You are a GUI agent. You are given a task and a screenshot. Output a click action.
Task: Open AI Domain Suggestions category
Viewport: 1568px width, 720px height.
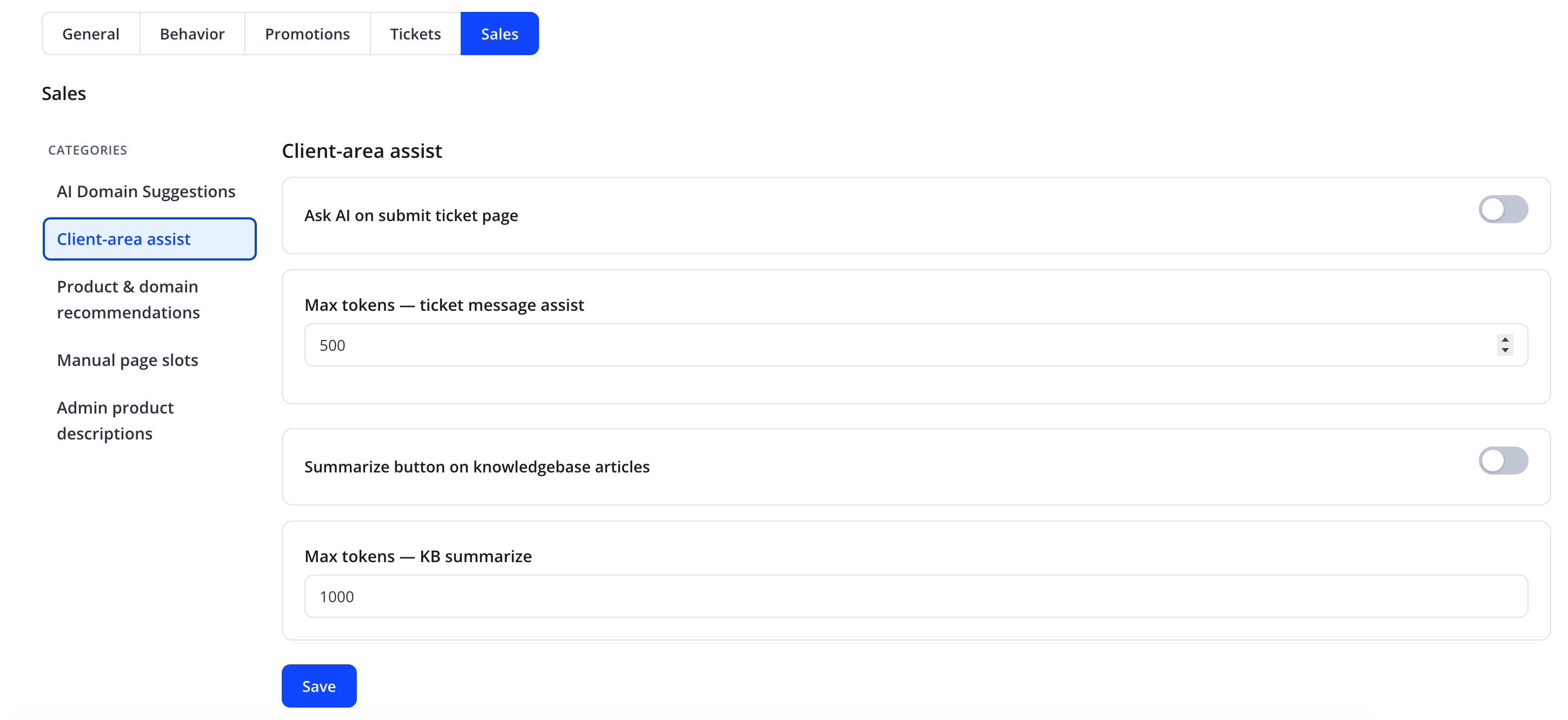pyautogui.click(x=150, y=191)
